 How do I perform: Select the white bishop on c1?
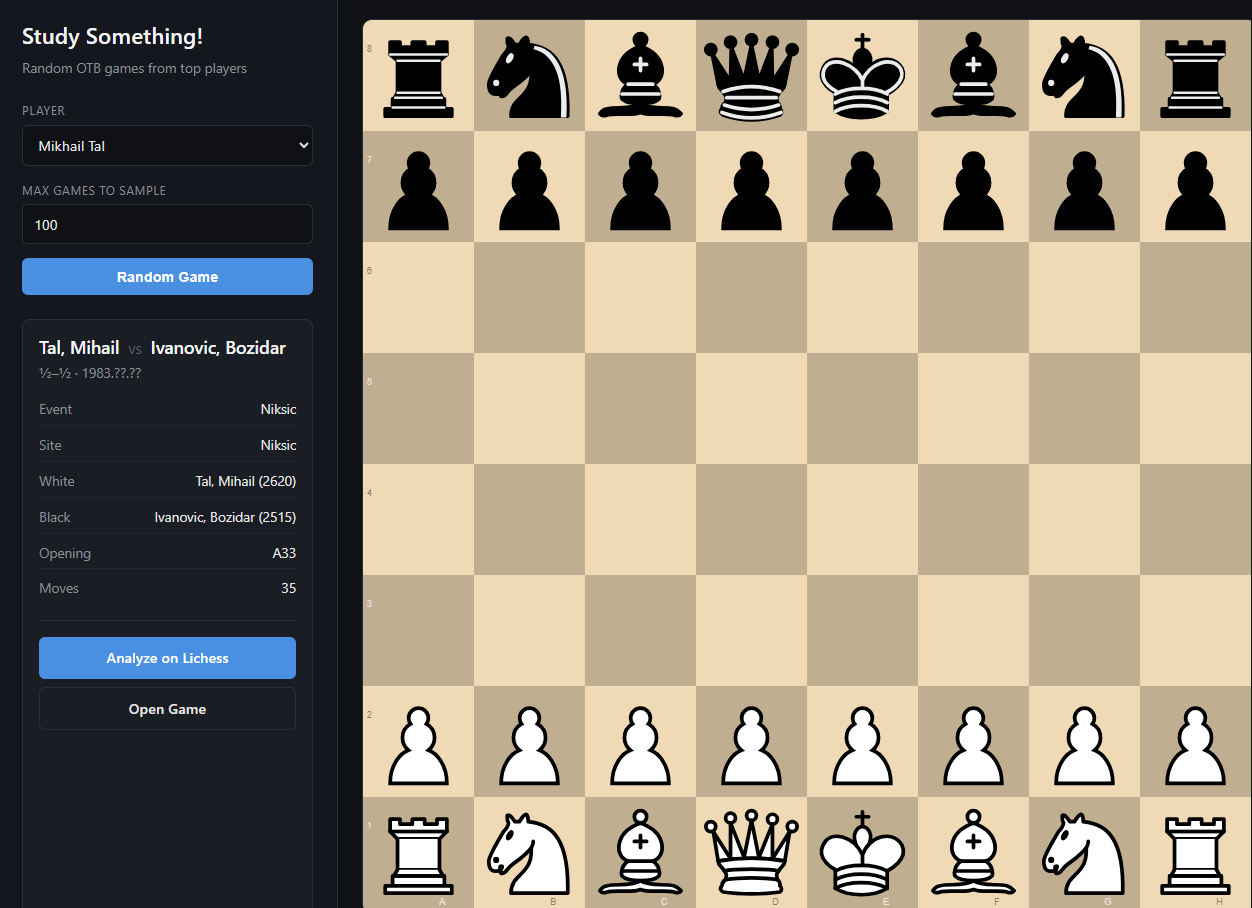pos(640,852)
